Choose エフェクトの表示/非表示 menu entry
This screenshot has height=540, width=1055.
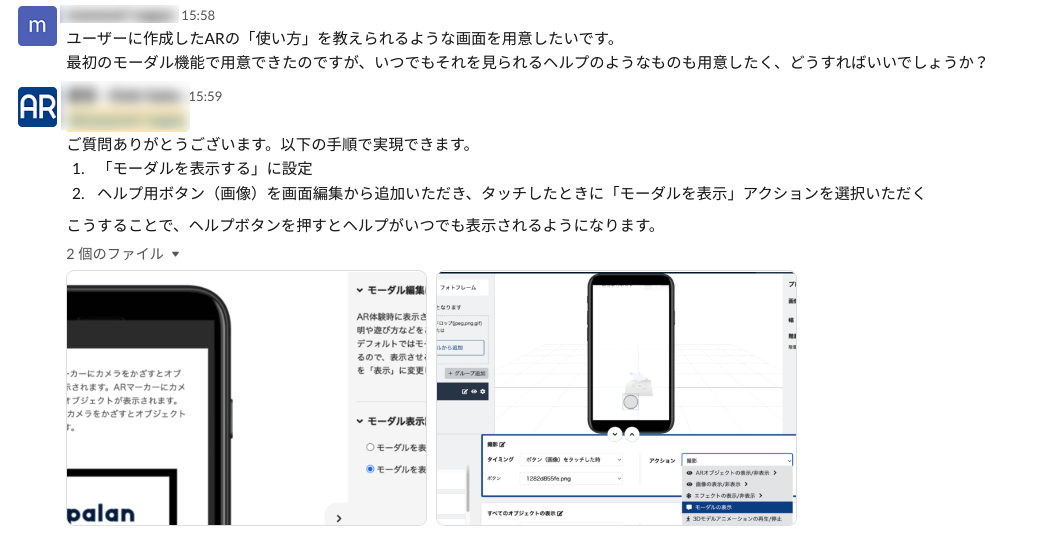pos(737,496)
